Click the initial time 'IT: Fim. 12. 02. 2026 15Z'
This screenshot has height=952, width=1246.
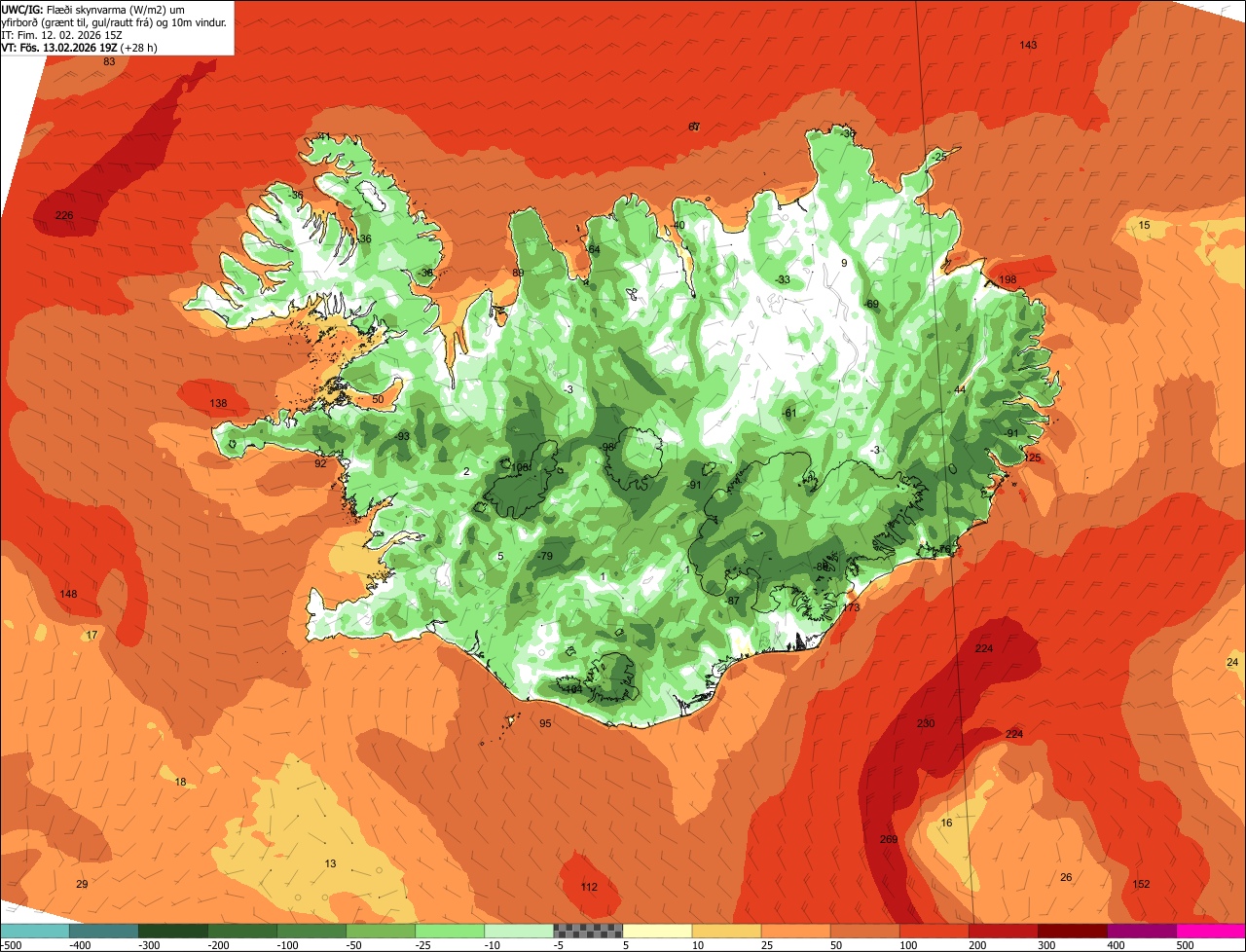click(61, 35)
